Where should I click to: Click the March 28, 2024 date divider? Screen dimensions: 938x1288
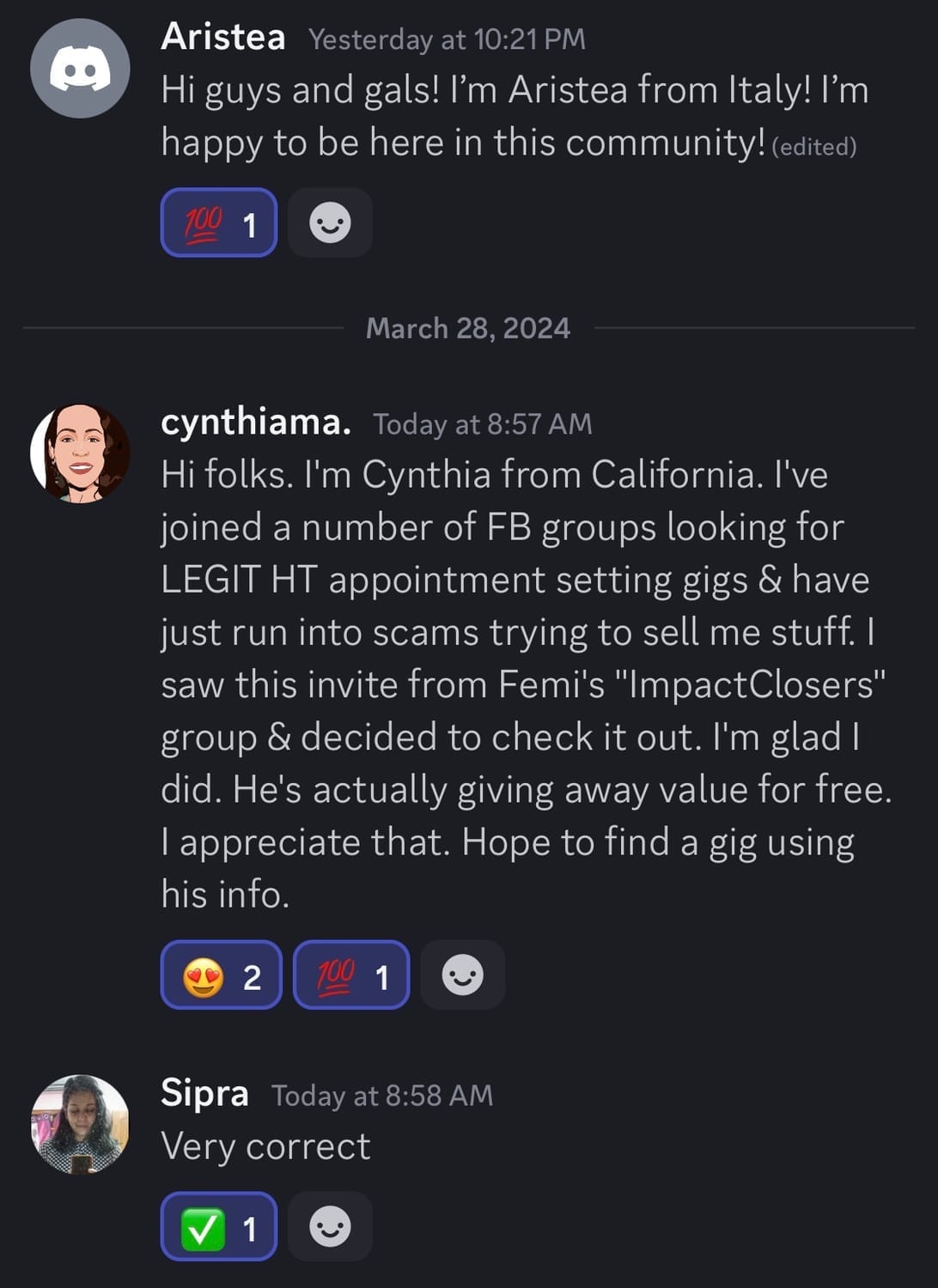468,328
